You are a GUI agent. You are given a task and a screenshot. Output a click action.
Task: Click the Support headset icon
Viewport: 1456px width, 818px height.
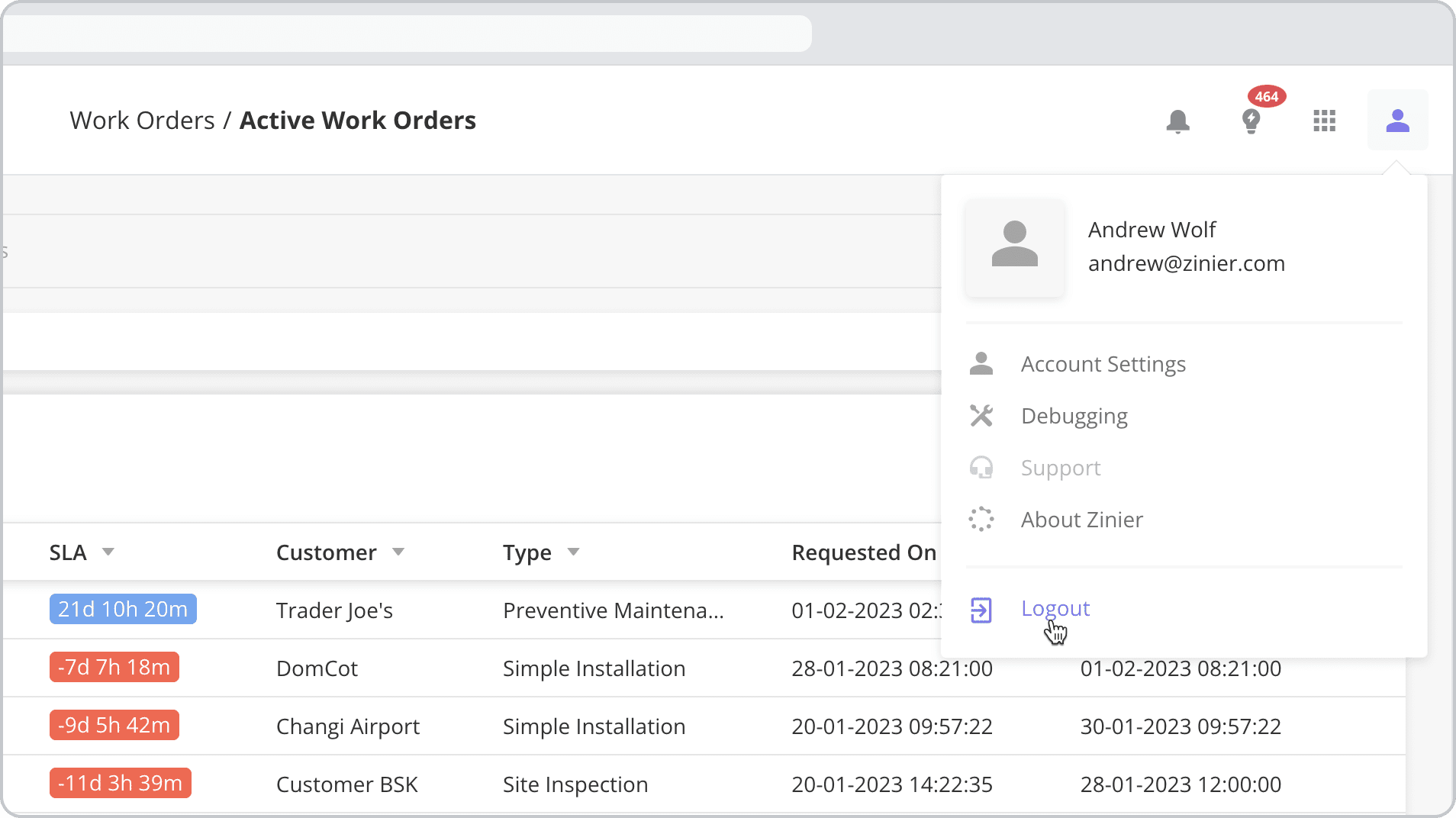(x=981, y=468)
